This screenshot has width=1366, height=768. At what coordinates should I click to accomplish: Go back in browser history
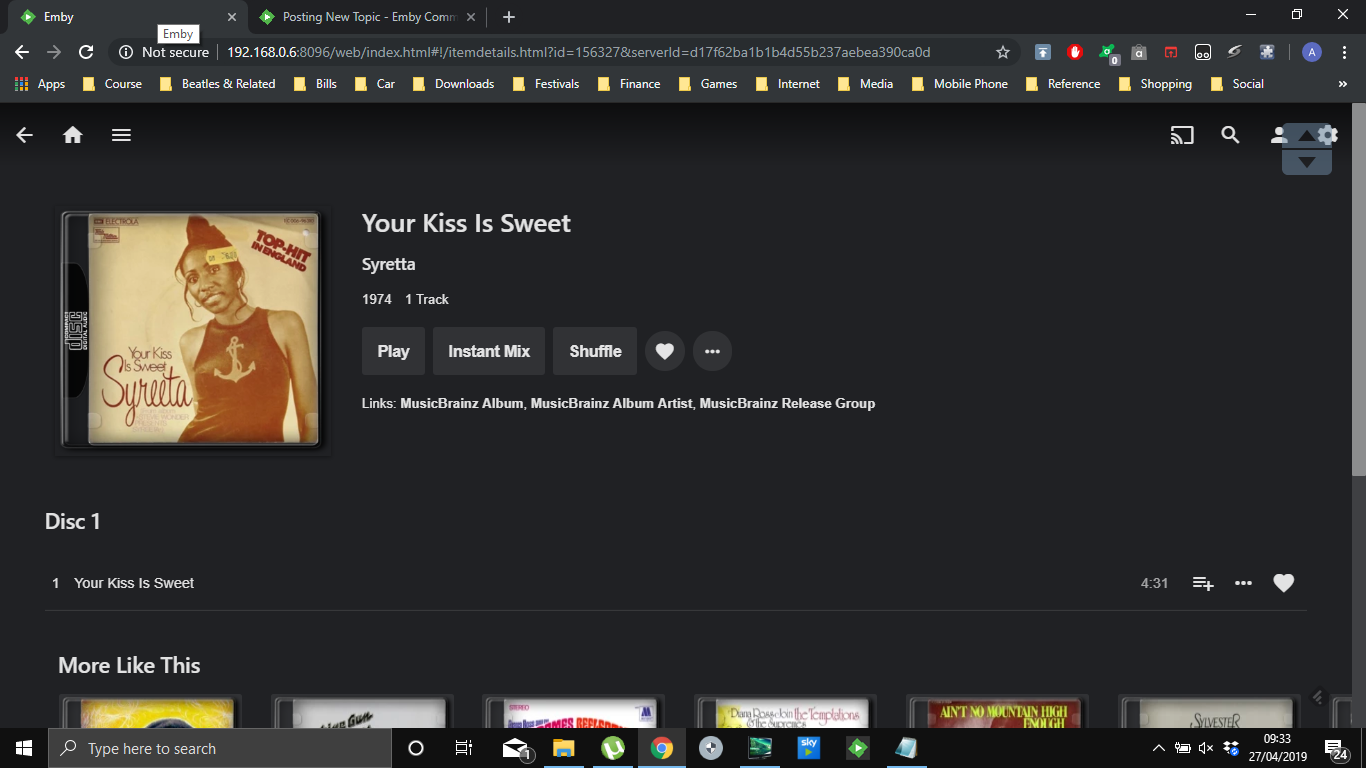click(22, 52)
